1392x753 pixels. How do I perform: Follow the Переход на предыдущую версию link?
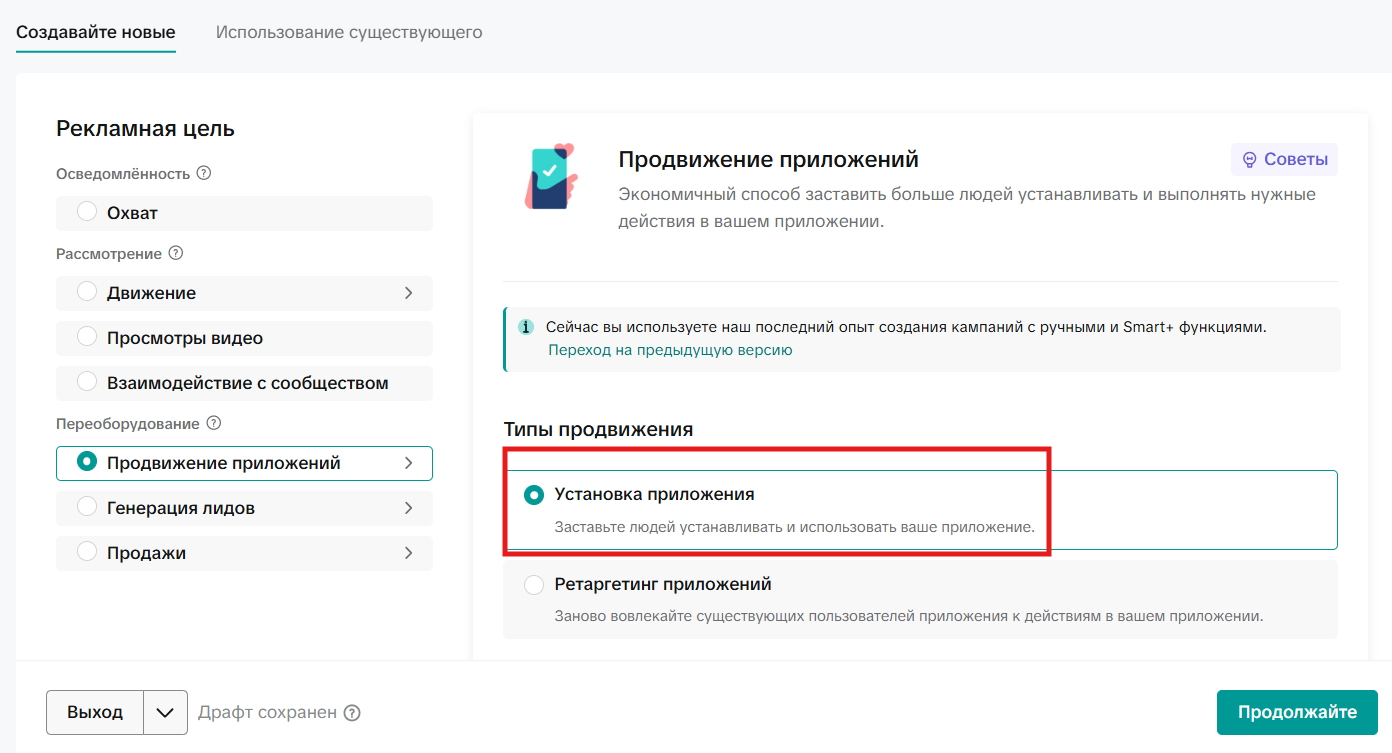670,350
